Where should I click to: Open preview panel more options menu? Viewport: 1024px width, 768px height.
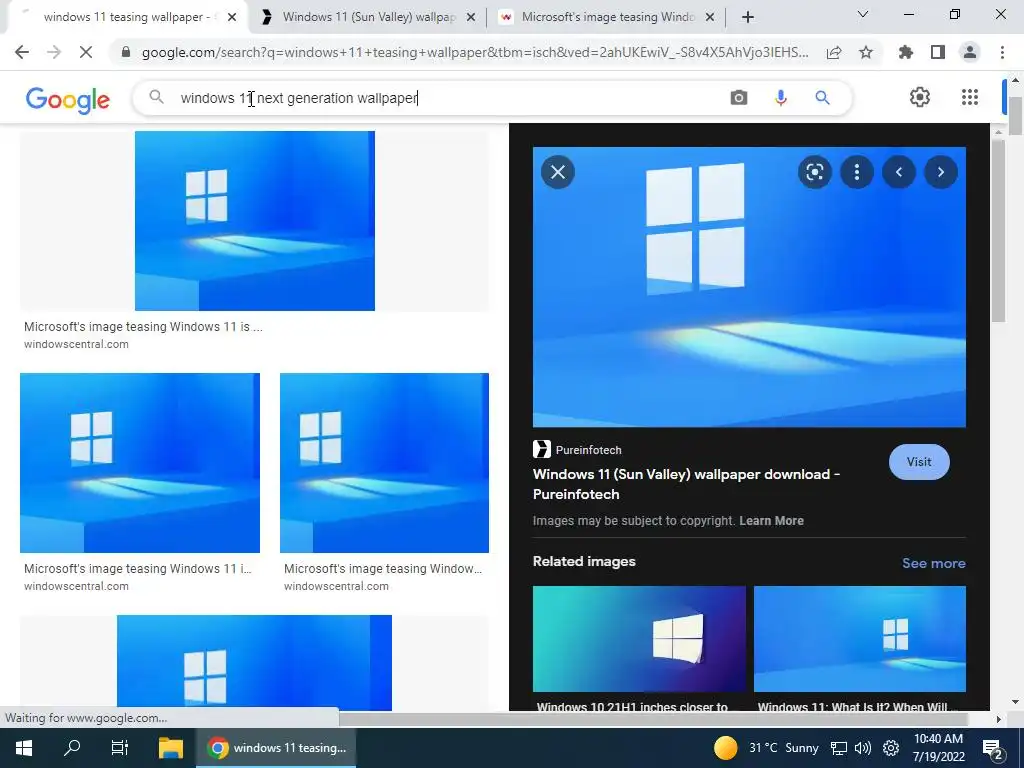coord(857,172)
